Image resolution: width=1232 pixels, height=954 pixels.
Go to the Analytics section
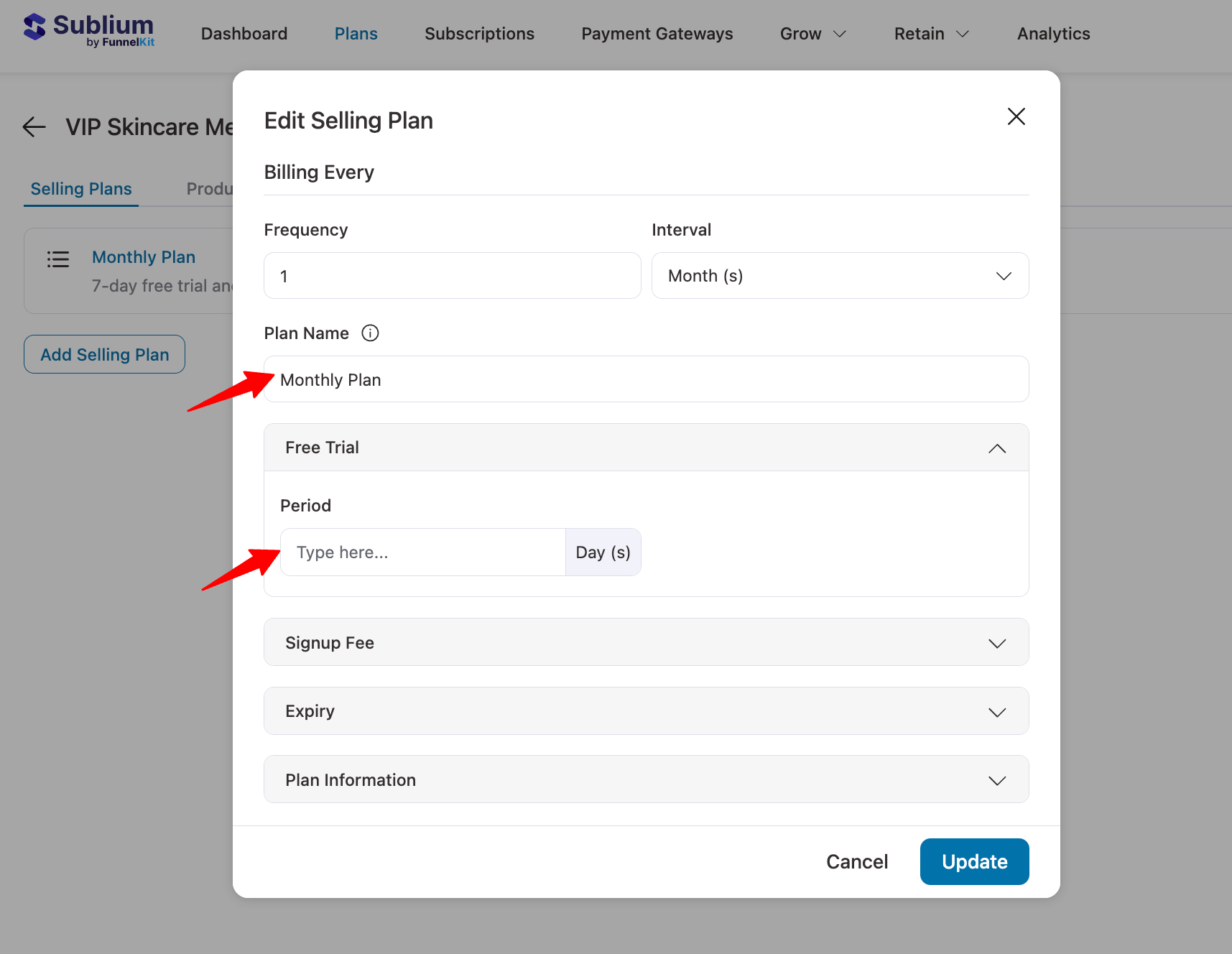(x=1053, y=33)
